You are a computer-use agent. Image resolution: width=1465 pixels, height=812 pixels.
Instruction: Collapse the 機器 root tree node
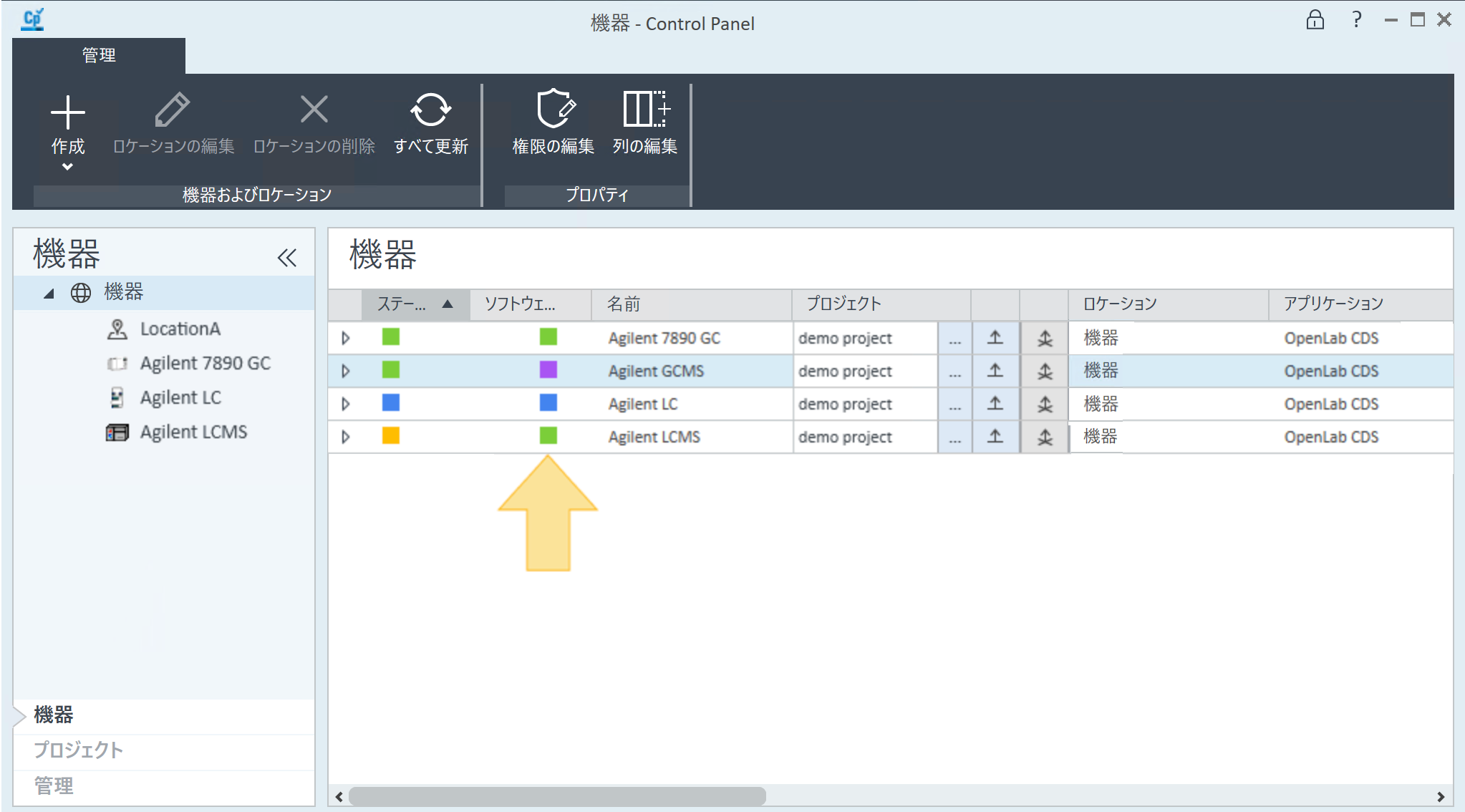tap(49, 293)
